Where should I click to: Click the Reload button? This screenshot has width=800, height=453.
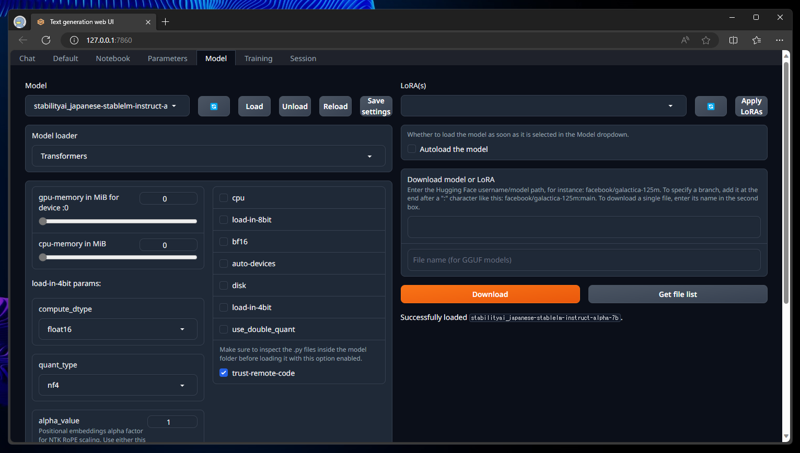(x=335, y=106)
